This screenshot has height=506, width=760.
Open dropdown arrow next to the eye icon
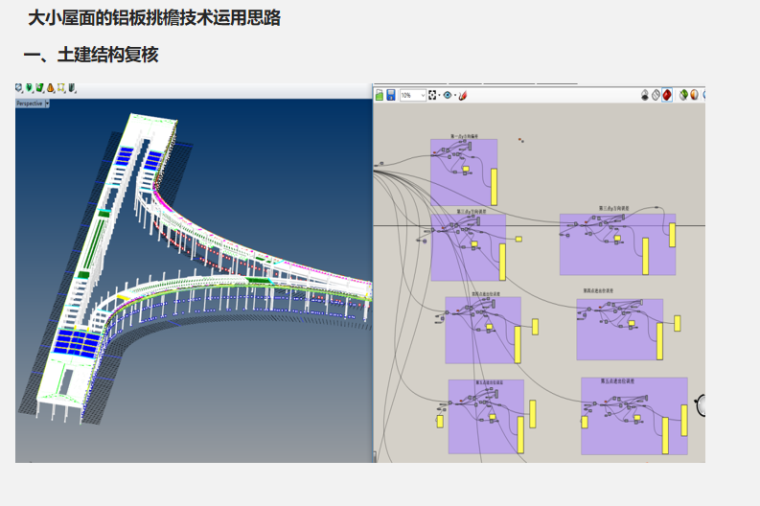455,95
